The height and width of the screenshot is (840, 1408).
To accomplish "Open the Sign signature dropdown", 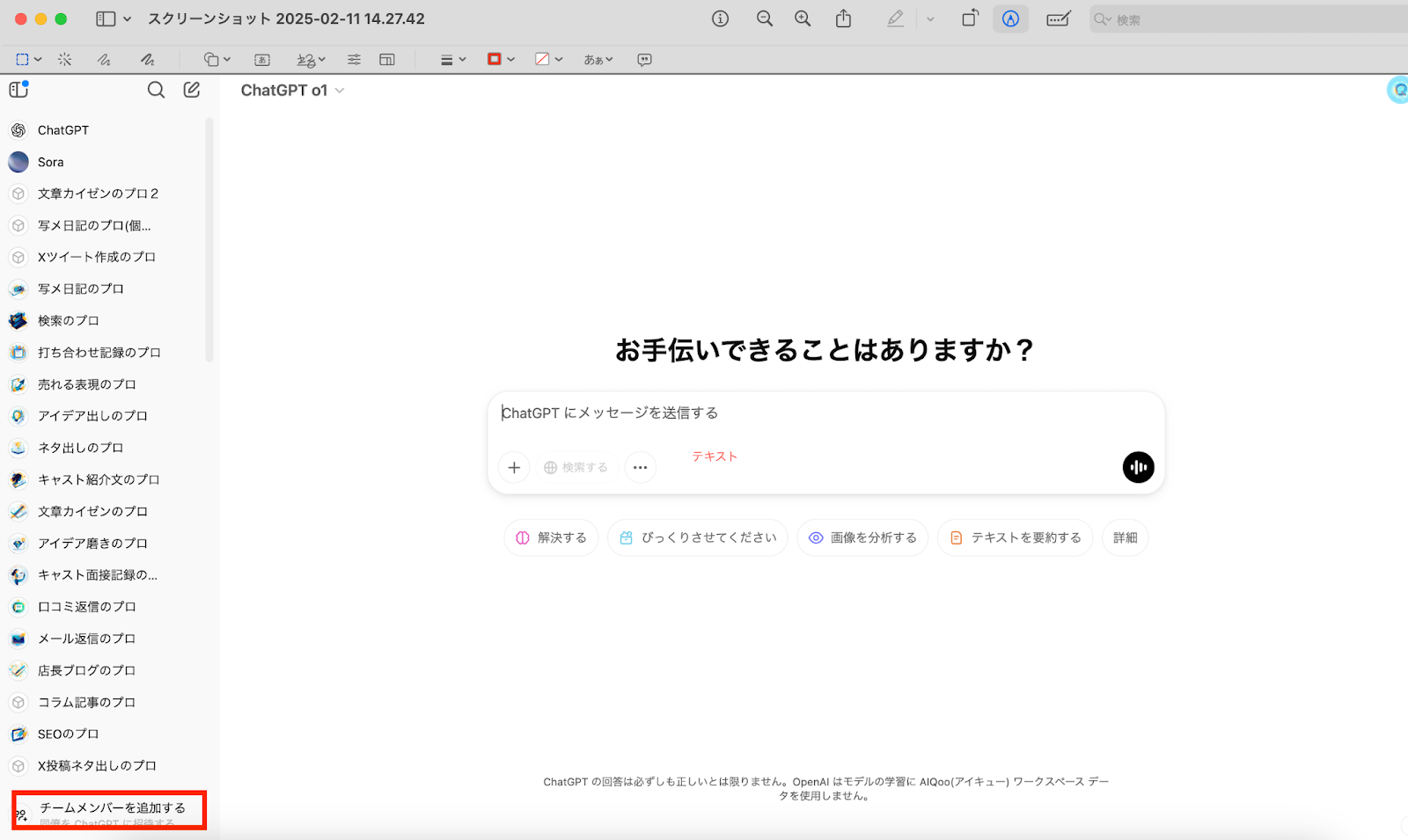I will 312,60.
